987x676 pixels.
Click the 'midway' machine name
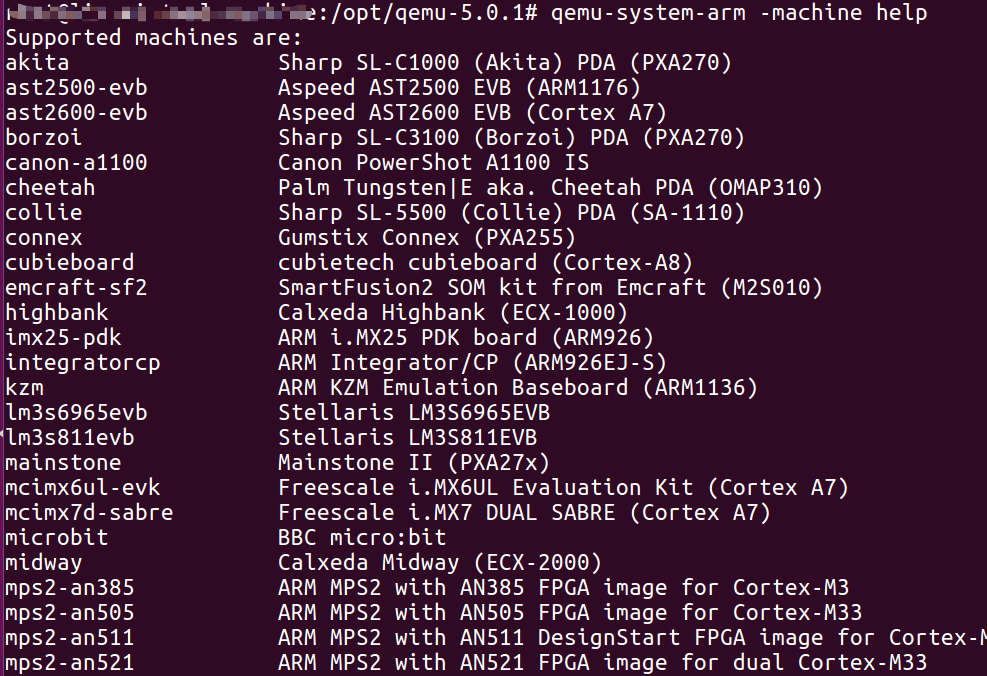(x=43, y=563)
